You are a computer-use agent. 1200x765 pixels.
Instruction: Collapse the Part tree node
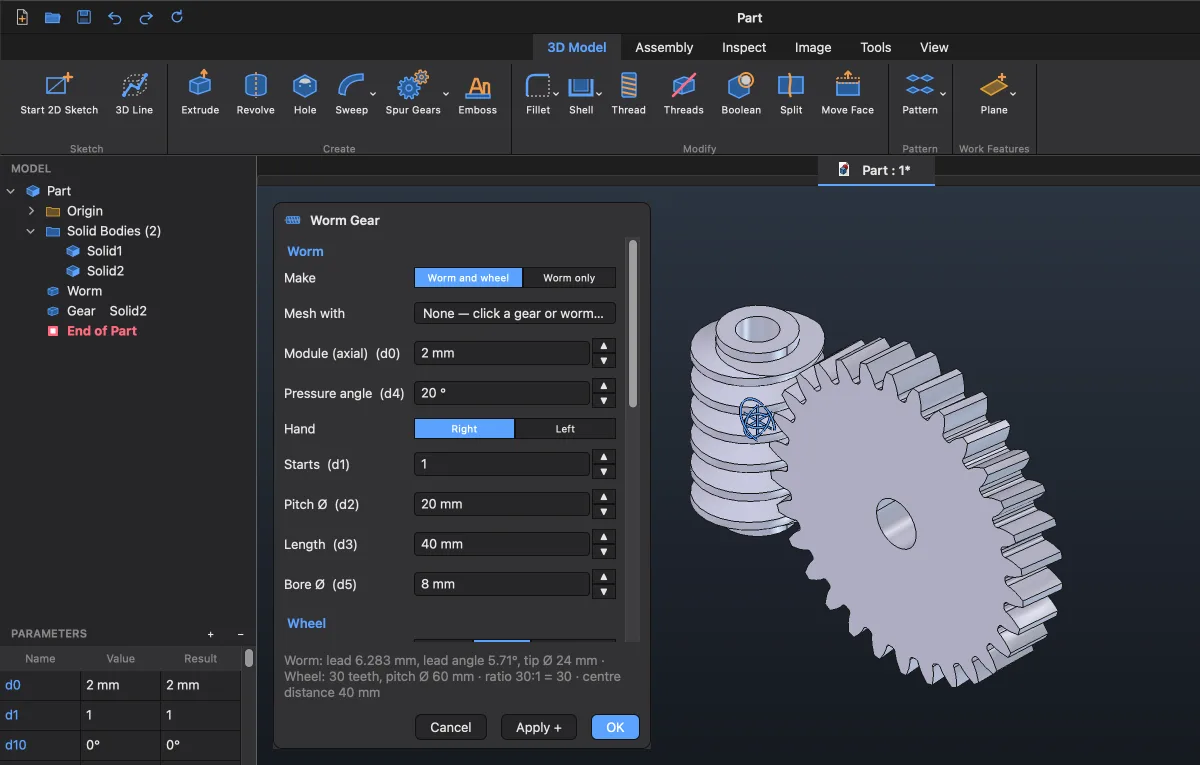11,191
